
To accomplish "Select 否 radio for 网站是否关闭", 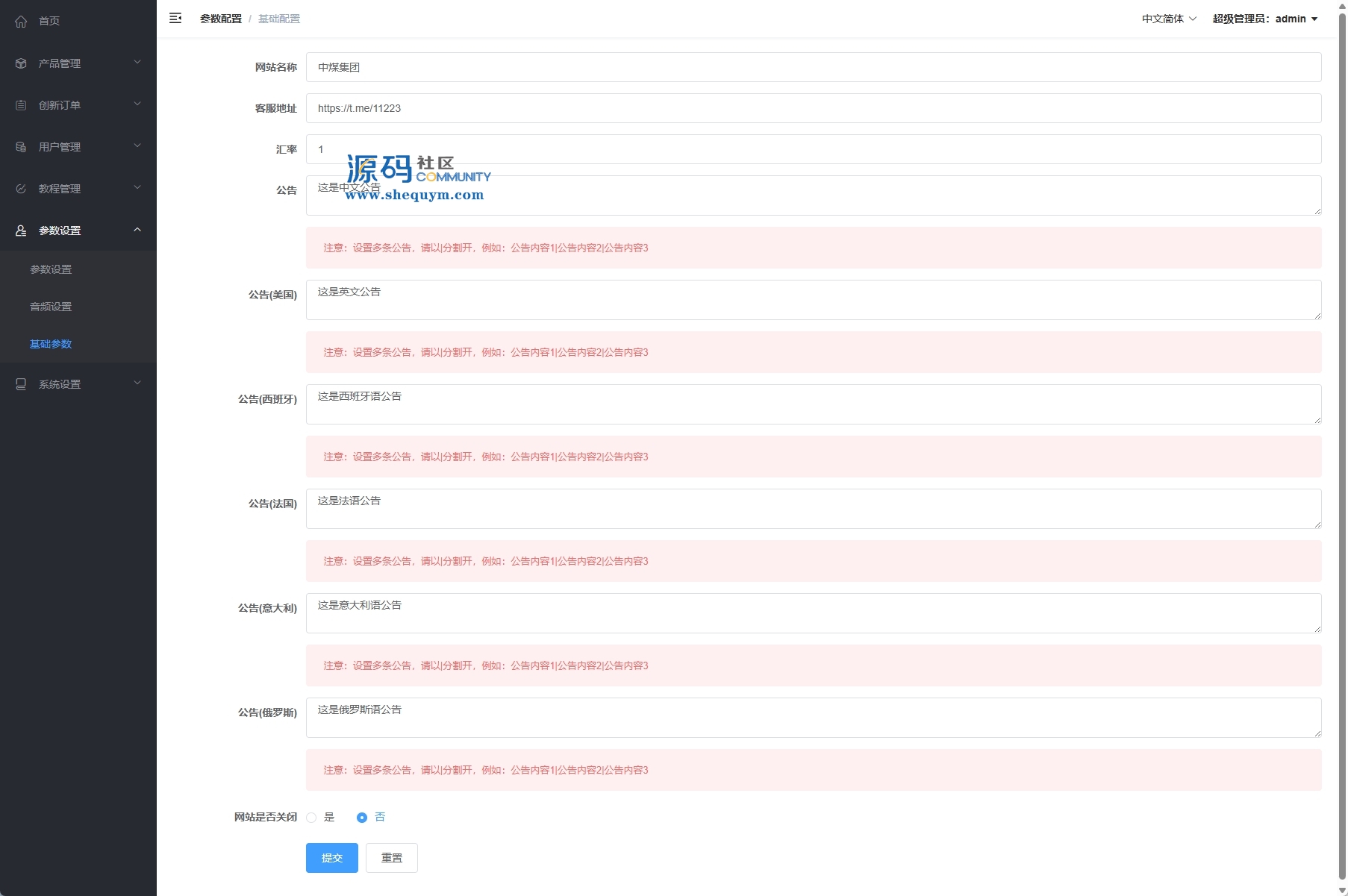I will 362,818.
